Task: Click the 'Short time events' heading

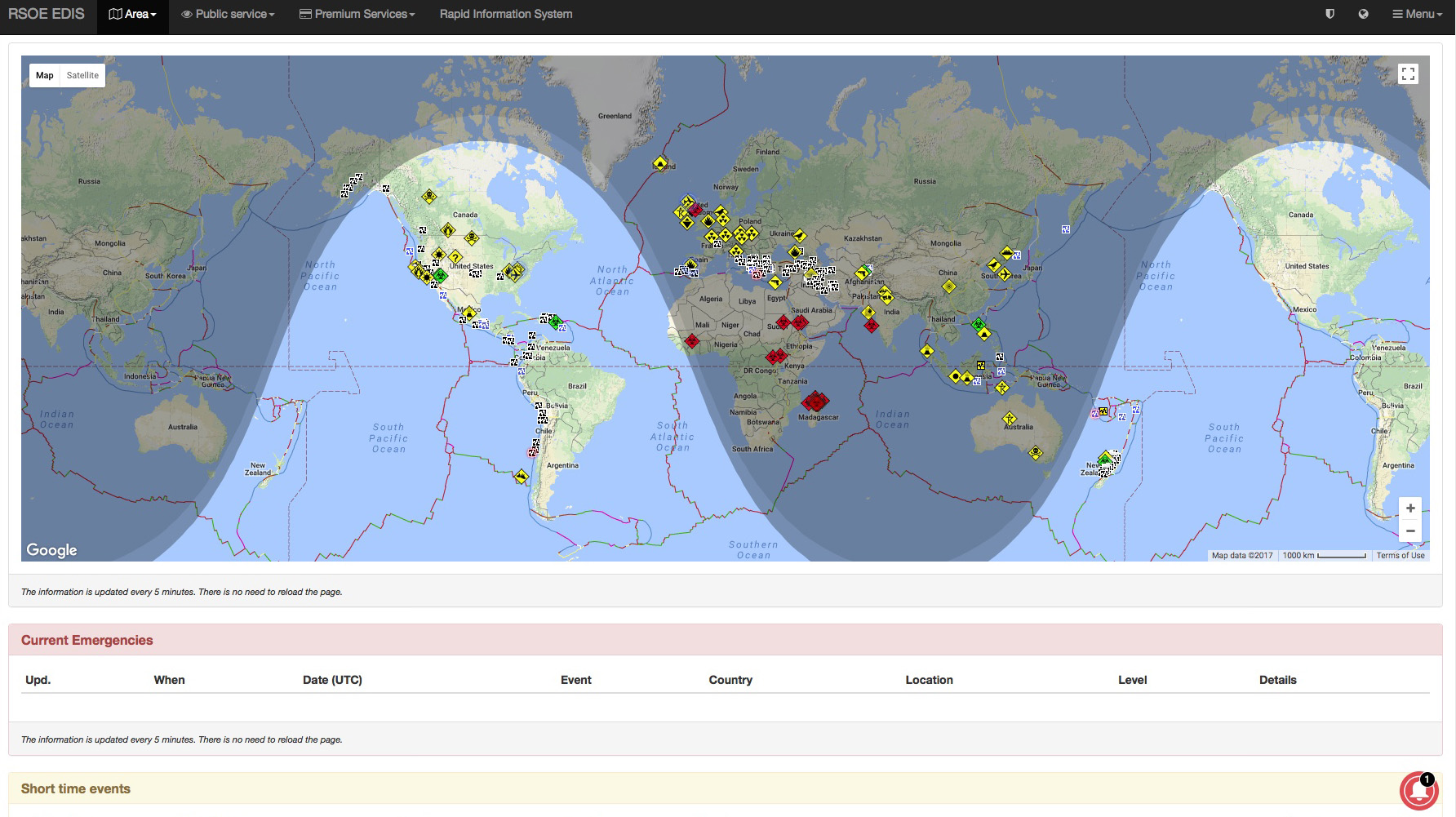Action: coord(76,788)
